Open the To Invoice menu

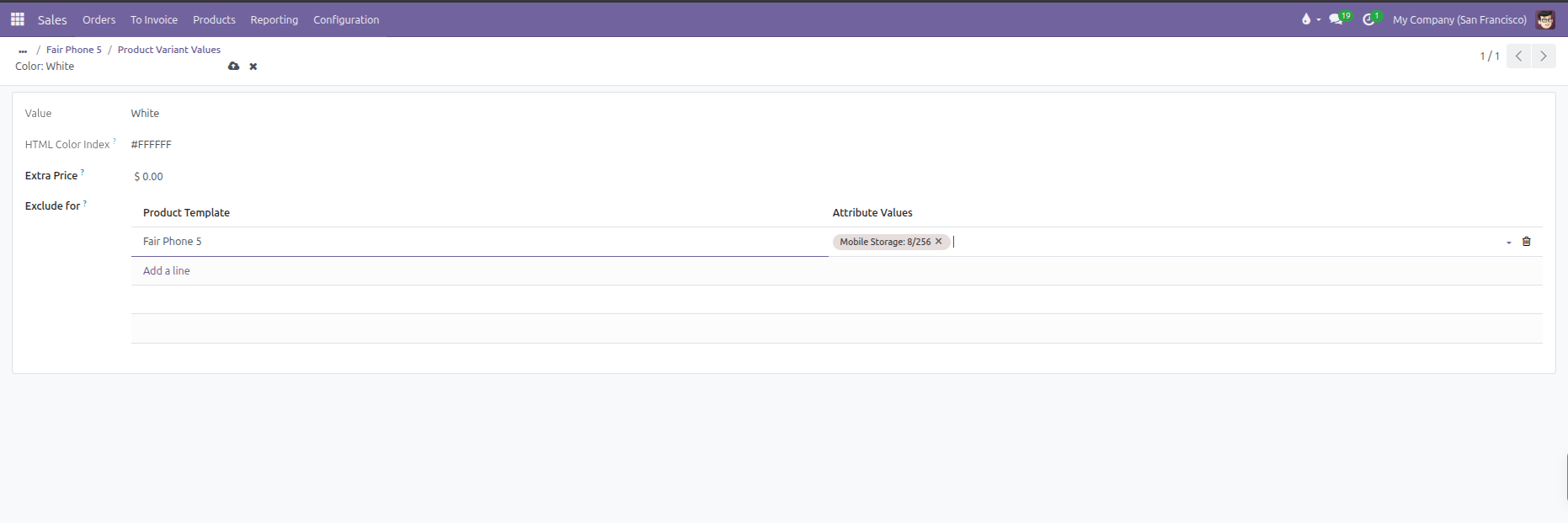click(154, 19)
